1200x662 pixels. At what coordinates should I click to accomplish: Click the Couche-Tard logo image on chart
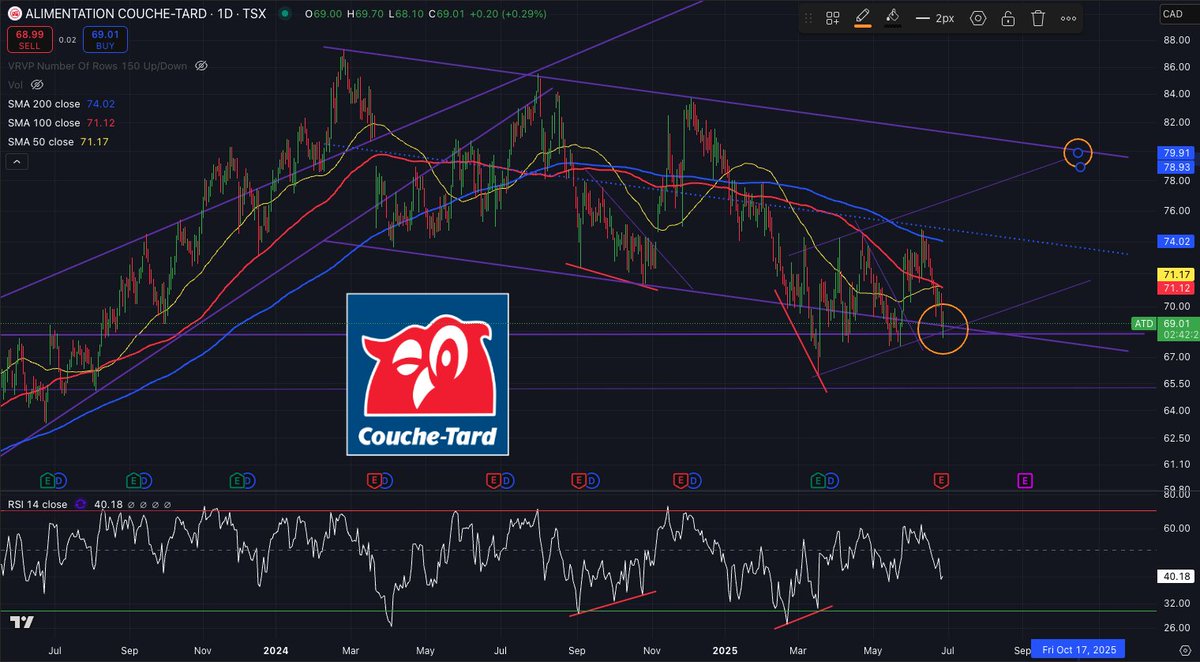[427, 374]
